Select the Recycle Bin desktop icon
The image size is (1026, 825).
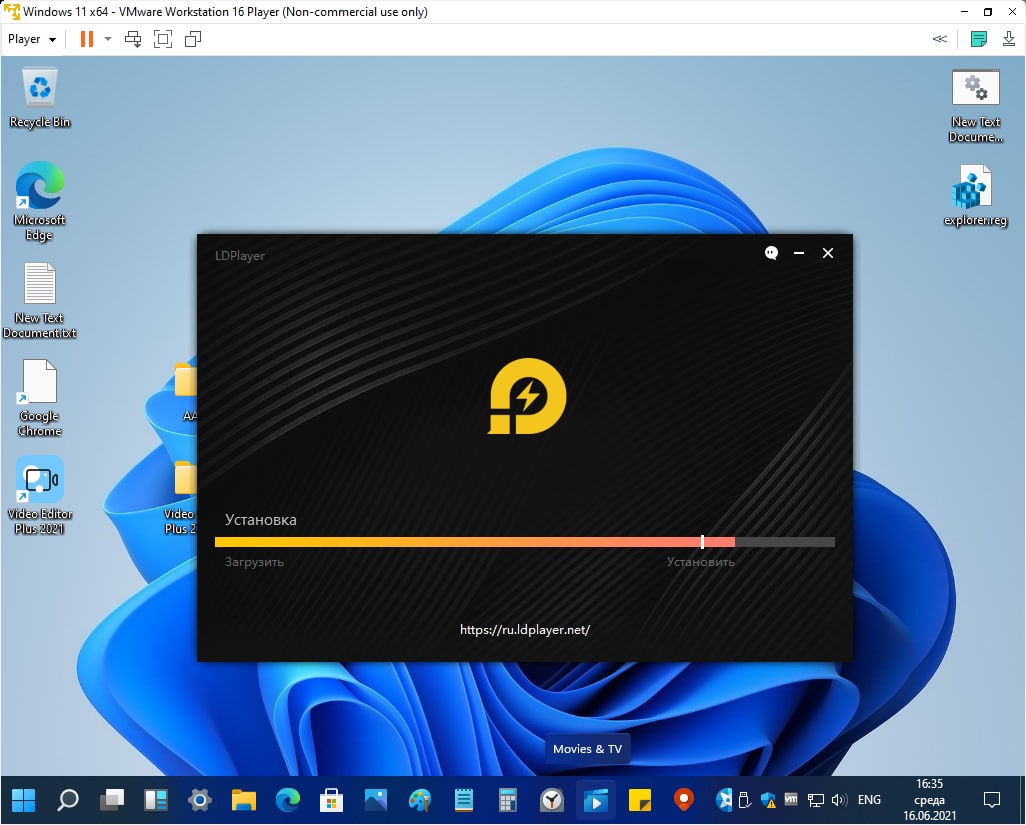tap(40, 98)
